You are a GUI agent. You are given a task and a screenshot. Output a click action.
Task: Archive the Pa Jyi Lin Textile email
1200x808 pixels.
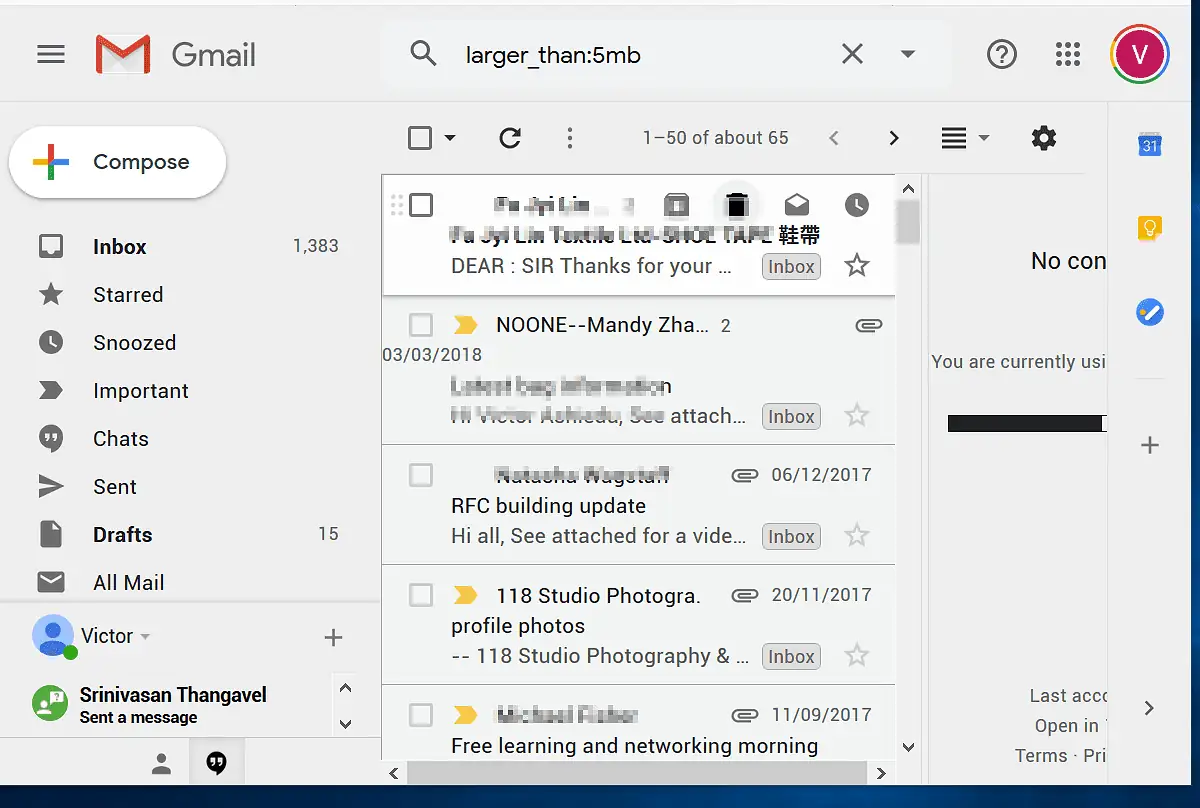677,205
